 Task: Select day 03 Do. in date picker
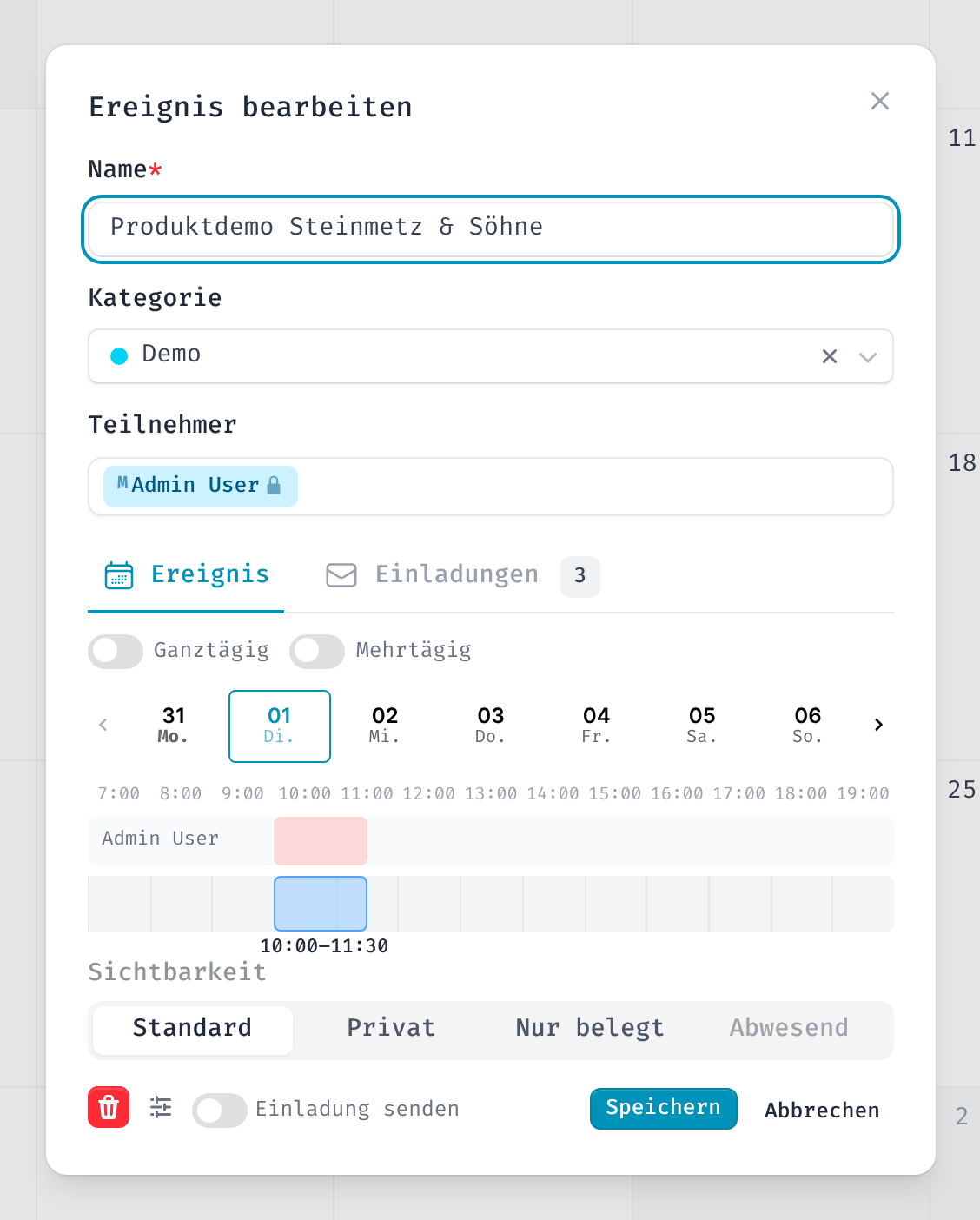491,726
